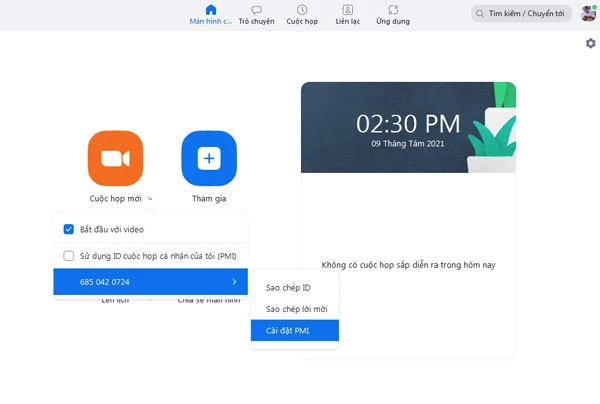Screen dimensions: 600x404
Task: Uncheck Bắt đầu với video checkbox
Action: pyautogui.click(x=68, y=229)
